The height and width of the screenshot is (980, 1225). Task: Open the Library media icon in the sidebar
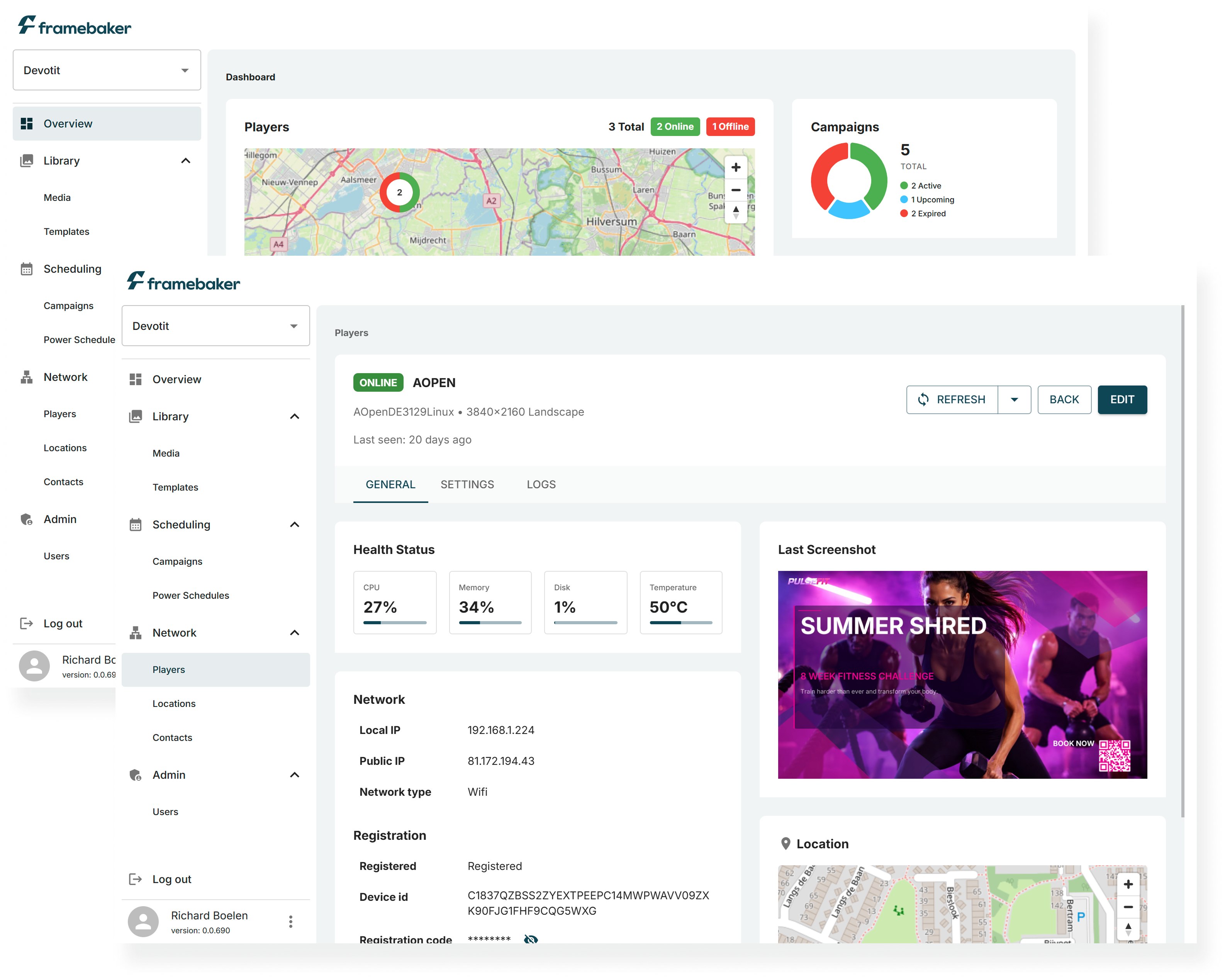(136, 416)
